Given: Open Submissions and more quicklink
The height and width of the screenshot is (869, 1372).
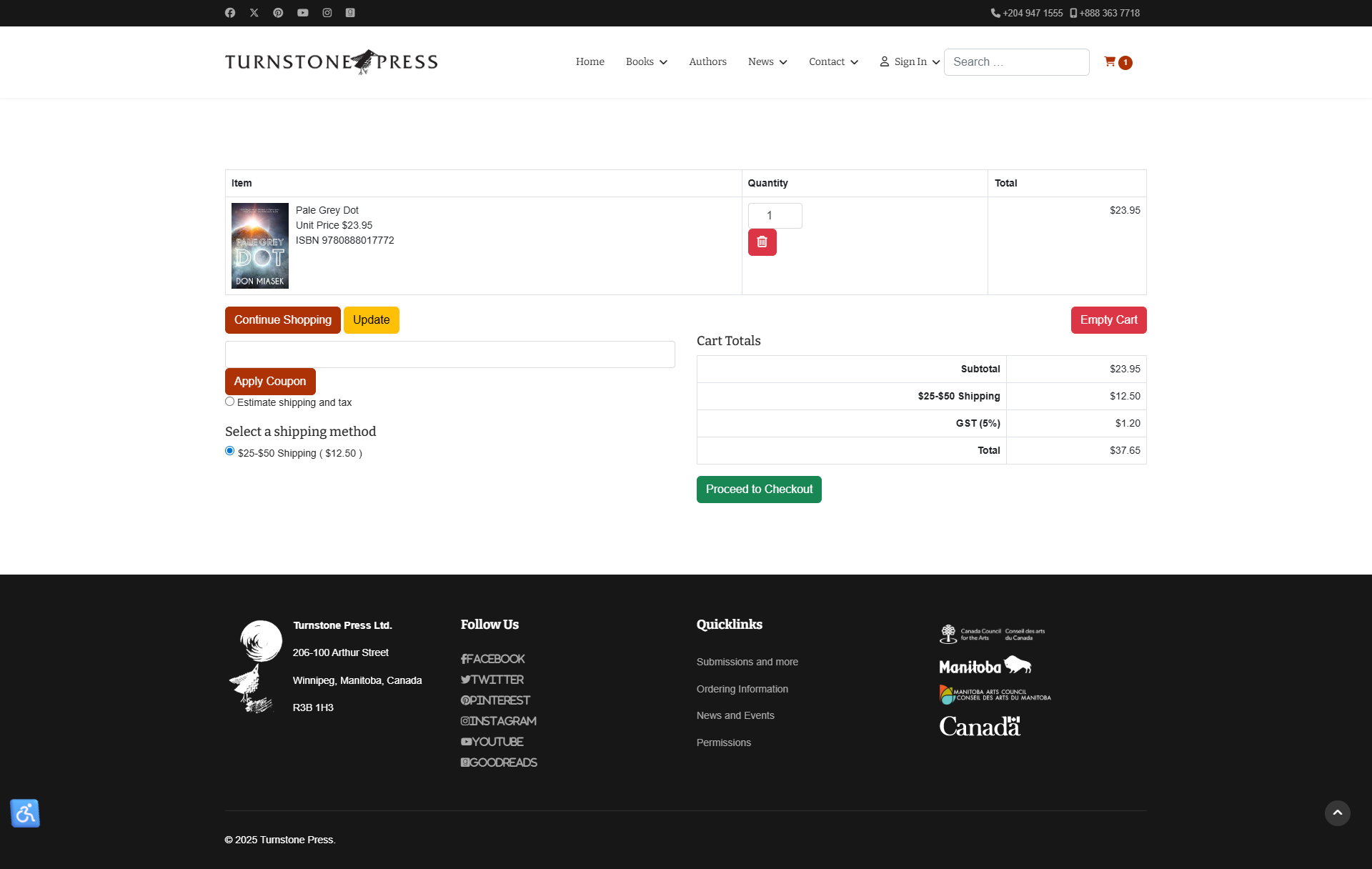Looking at the screenshot, I should [747, 662].
